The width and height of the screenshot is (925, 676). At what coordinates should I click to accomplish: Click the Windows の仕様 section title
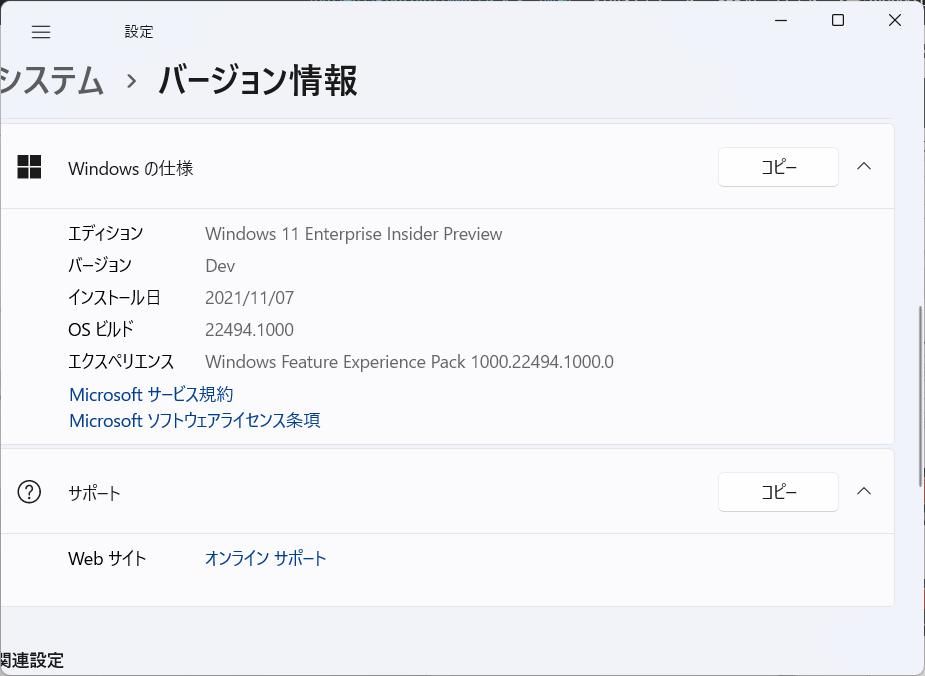[131, 169]
